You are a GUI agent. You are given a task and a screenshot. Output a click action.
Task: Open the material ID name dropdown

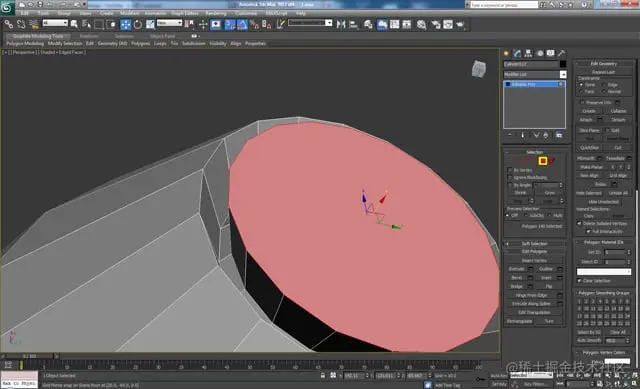pyautogui.click(x=604, y=272)
